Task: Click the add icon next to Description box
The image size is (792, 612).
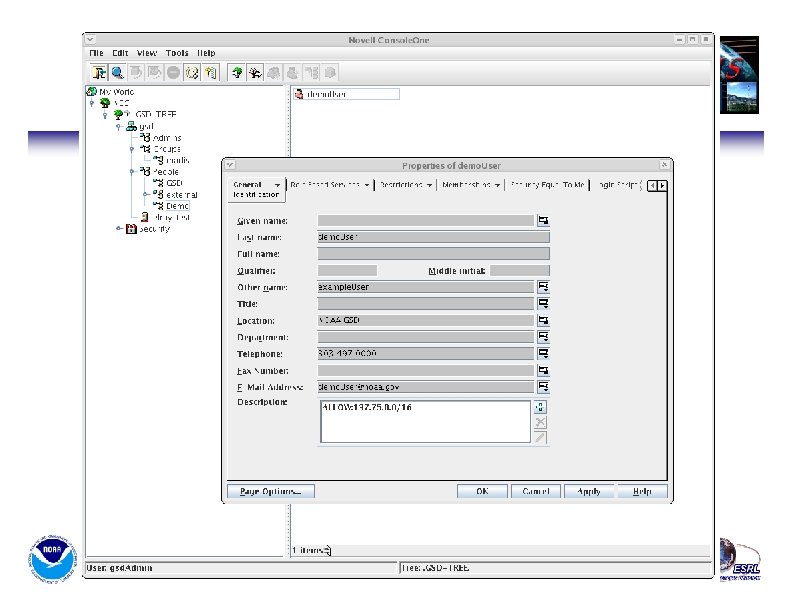Action: pyautogui.click(x=540, y=407)
